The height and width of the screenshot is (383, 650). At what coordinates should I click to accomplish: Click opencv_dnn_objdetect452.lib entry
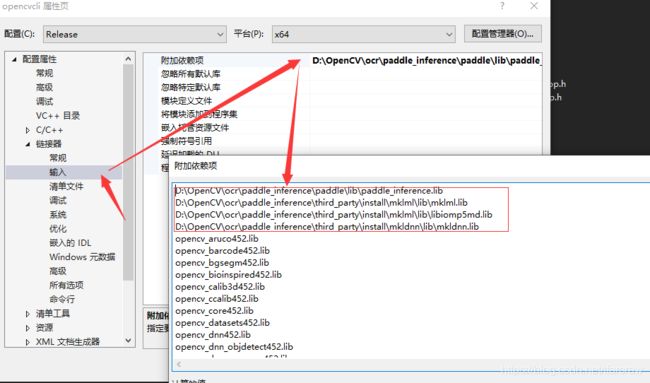point(234,347)
